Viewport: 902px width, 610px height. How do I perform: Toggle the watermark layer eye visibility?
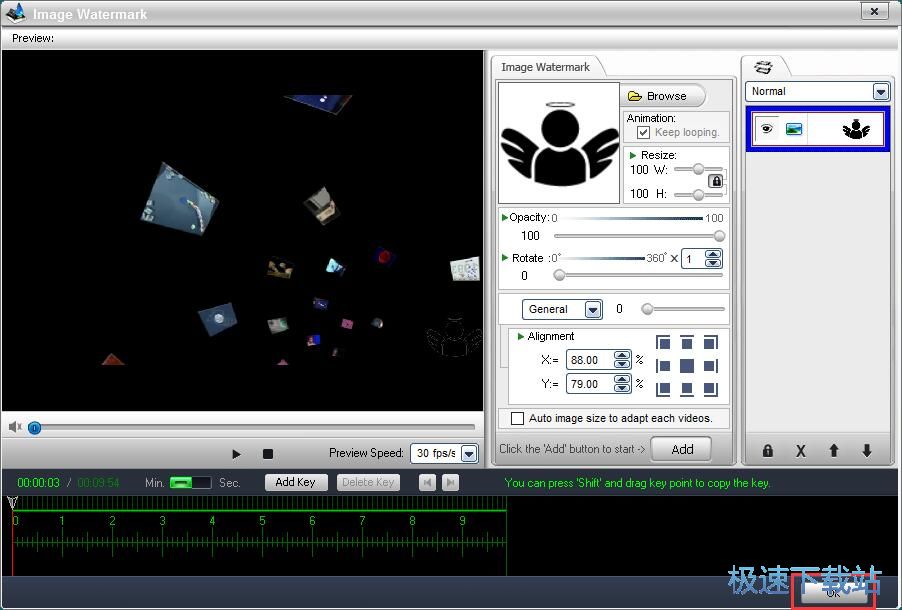pos(766,129)
